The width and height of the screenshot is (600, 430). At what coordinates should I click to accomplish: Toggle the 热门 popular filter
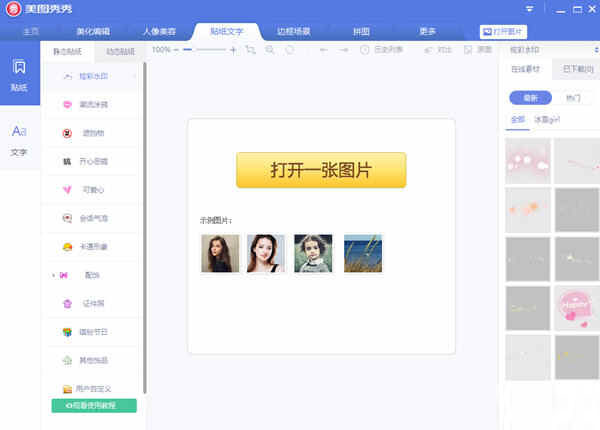[572, 98]
